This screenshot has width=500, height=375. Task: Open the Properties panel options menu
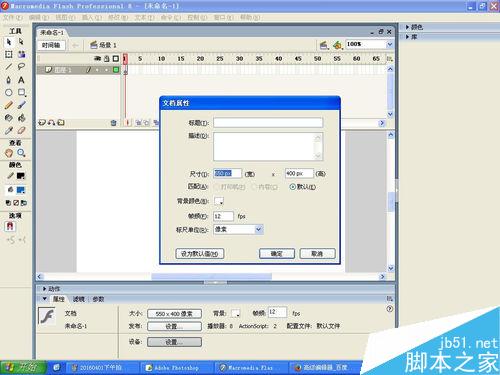tap(389, 299)
